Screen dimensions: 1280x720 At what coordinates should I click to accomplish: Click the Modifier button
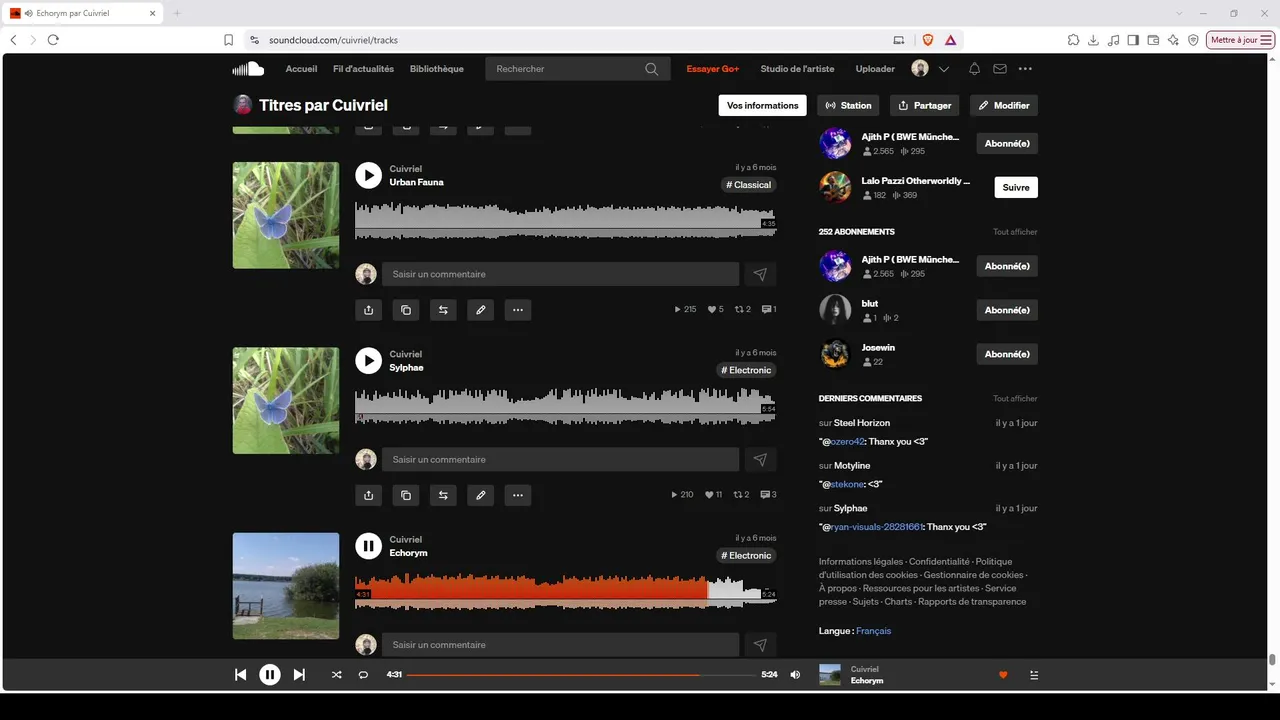pyautogui.click(x=1004, y=105)
